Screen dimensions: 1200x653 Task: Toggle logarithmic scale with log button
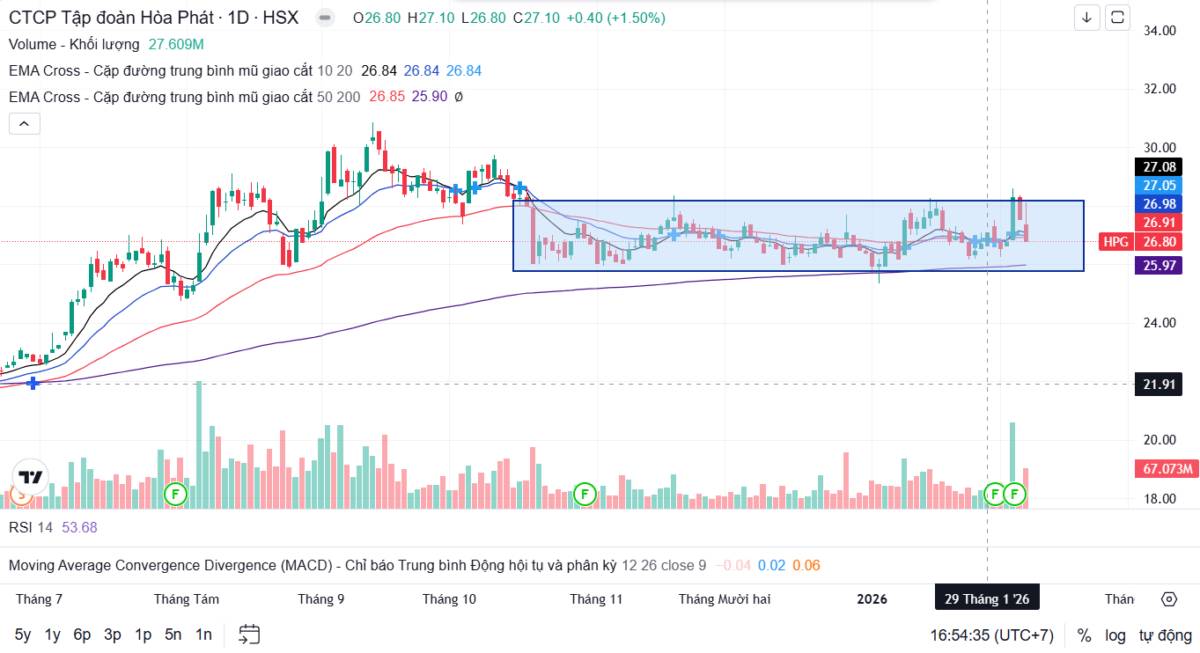click(x=1115, y=635)
